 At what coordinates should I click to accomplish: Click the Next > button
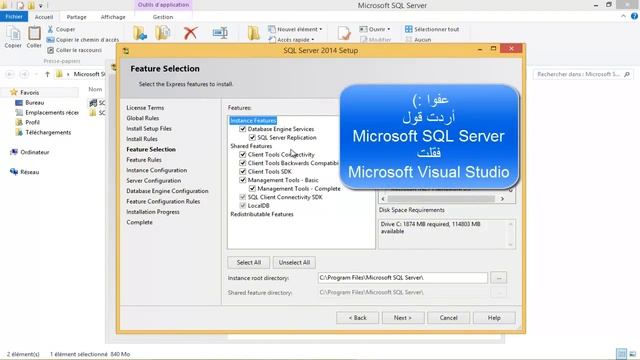point(403,318)
